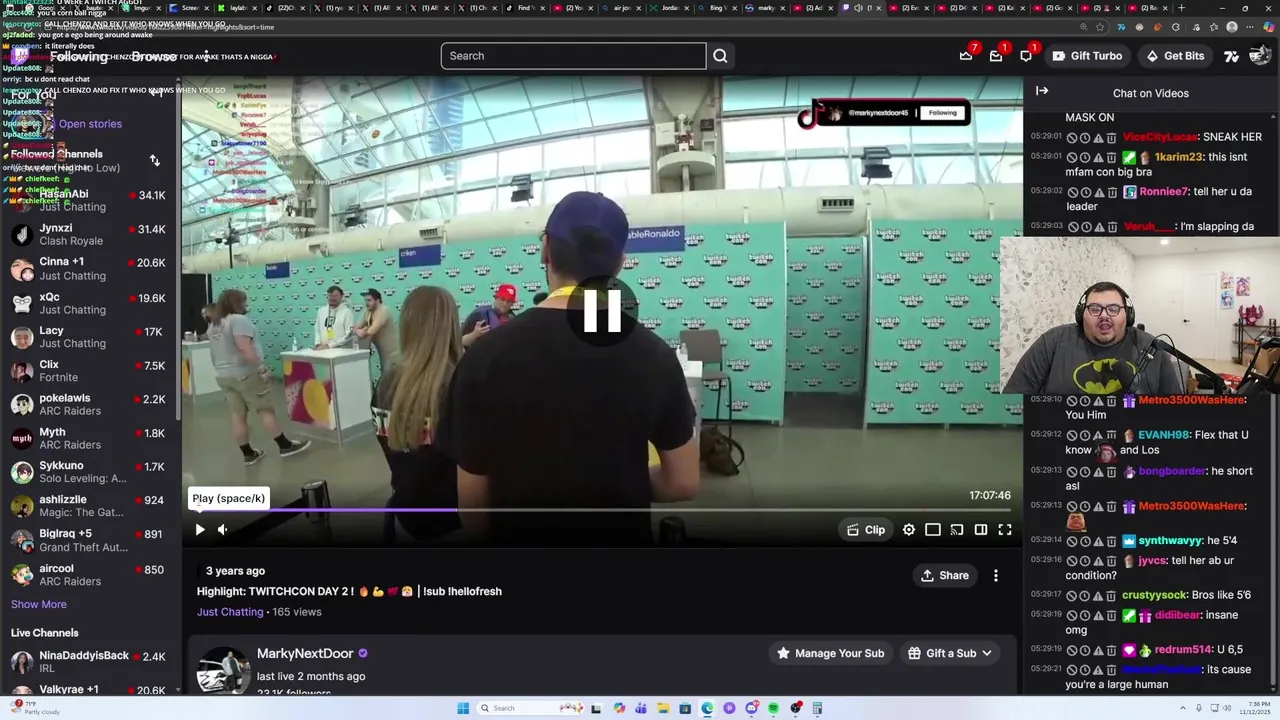Viewport: 1280px width, 720px height.
Task: Click the Get Bits button
Action: click(1175, 56)
